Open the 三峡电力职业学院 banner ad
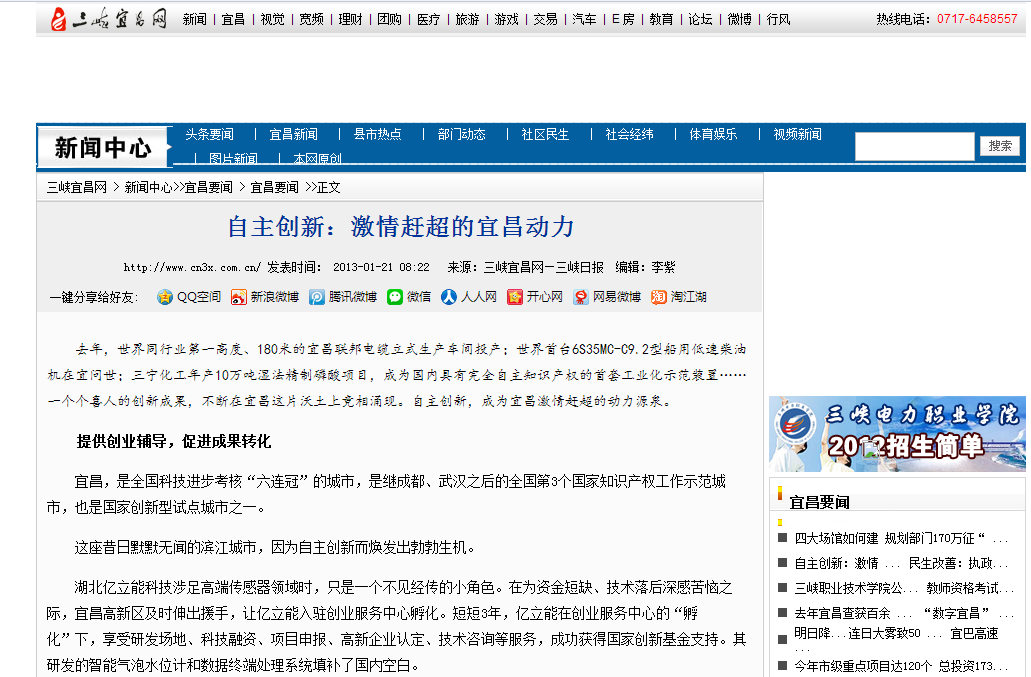 tap(897, 433)
